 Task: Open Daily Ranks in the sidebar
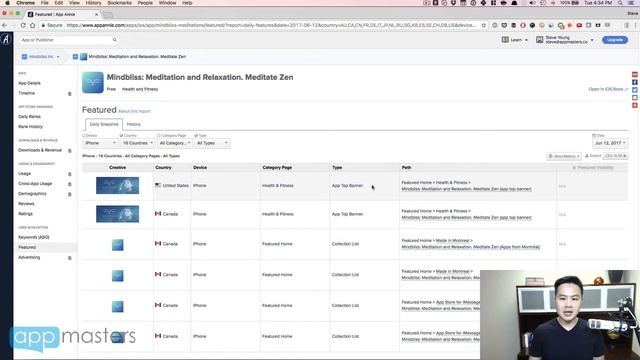tap(29, 117)
